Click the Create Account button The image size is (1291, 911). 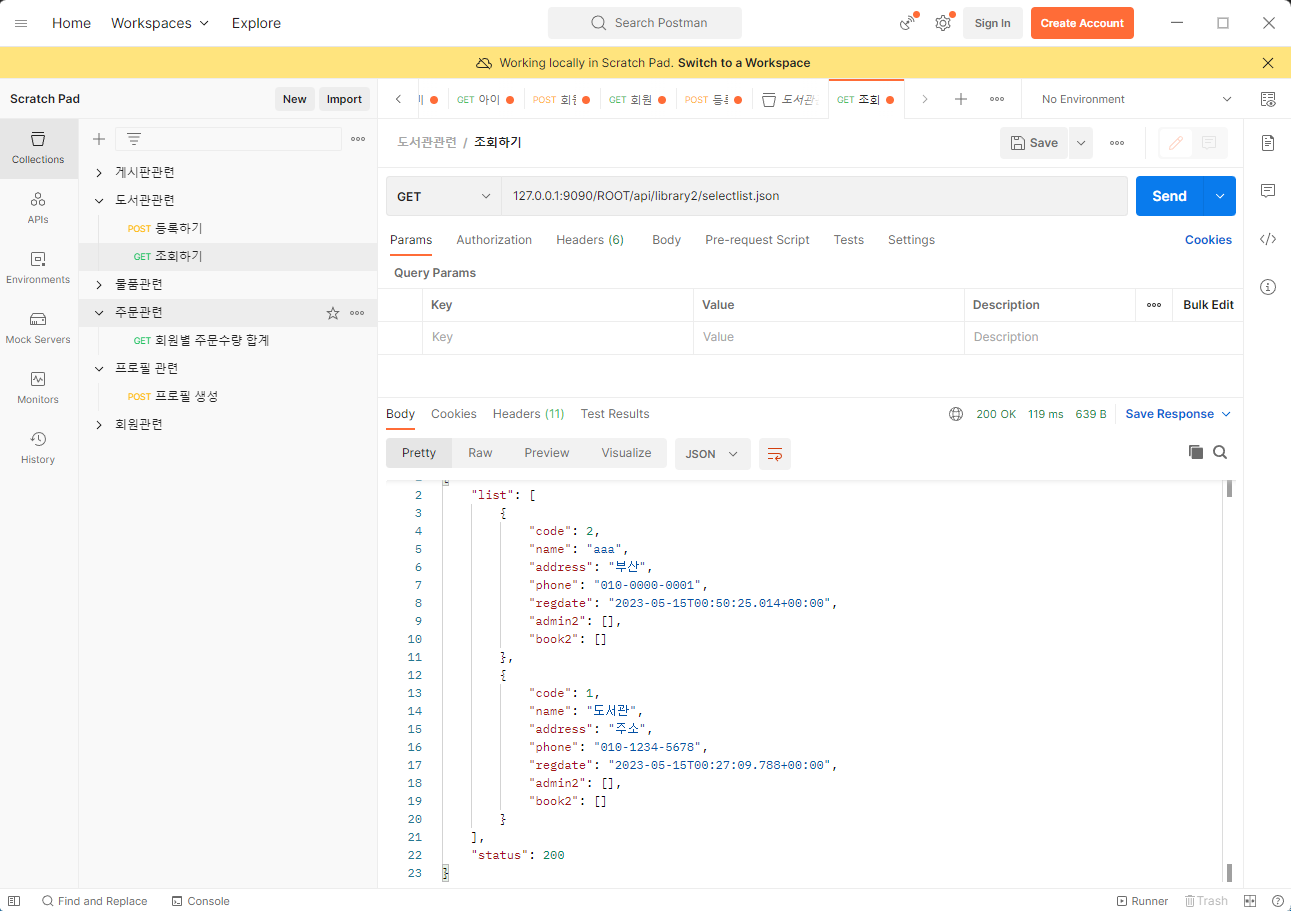[x=1082, y=23]
